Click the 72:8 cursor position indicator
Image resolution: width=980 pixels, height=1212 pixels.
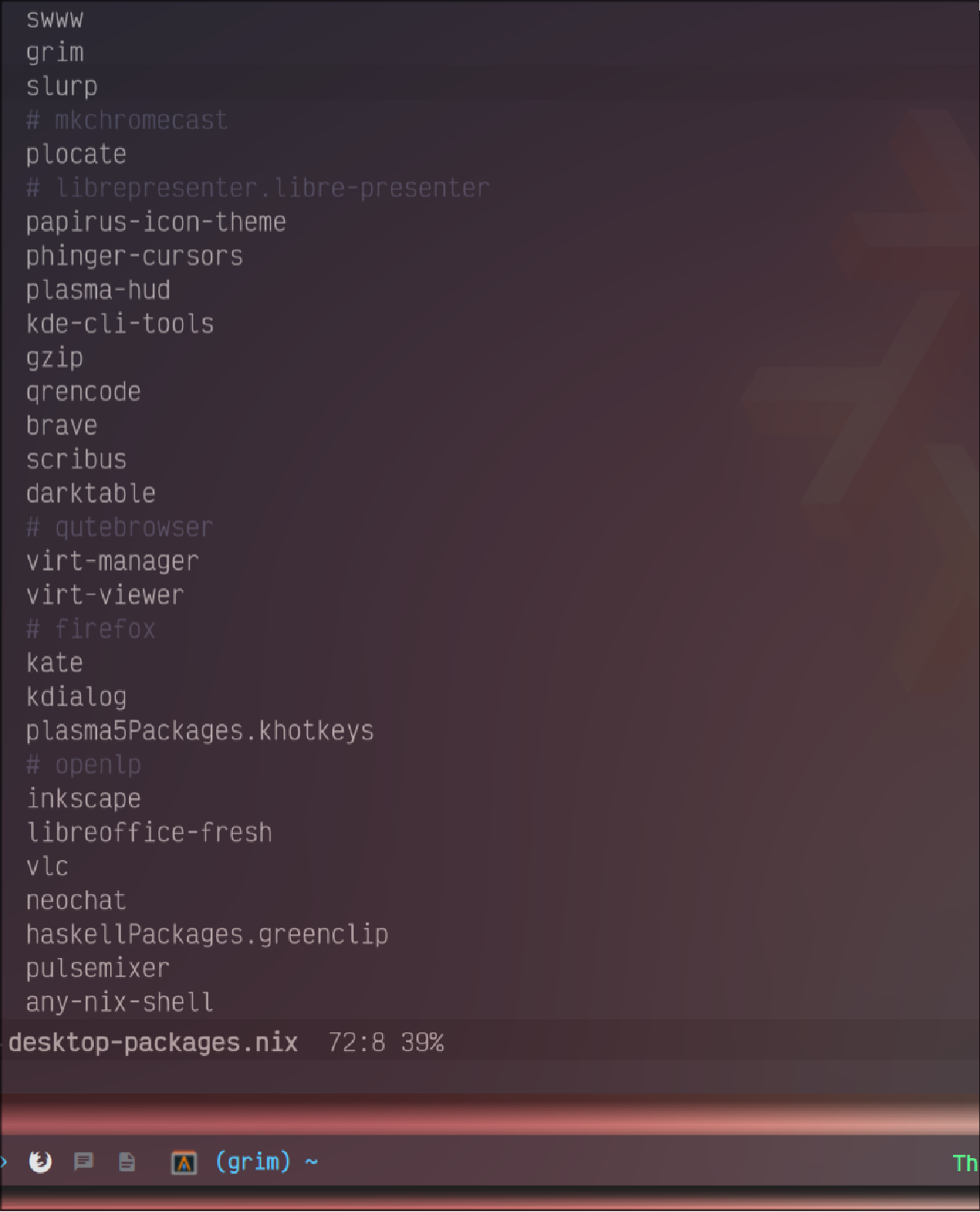click(356, 1043)
